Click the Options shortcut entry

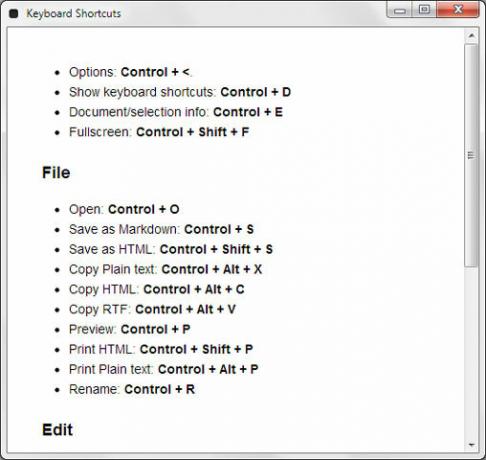click(130, 72)
